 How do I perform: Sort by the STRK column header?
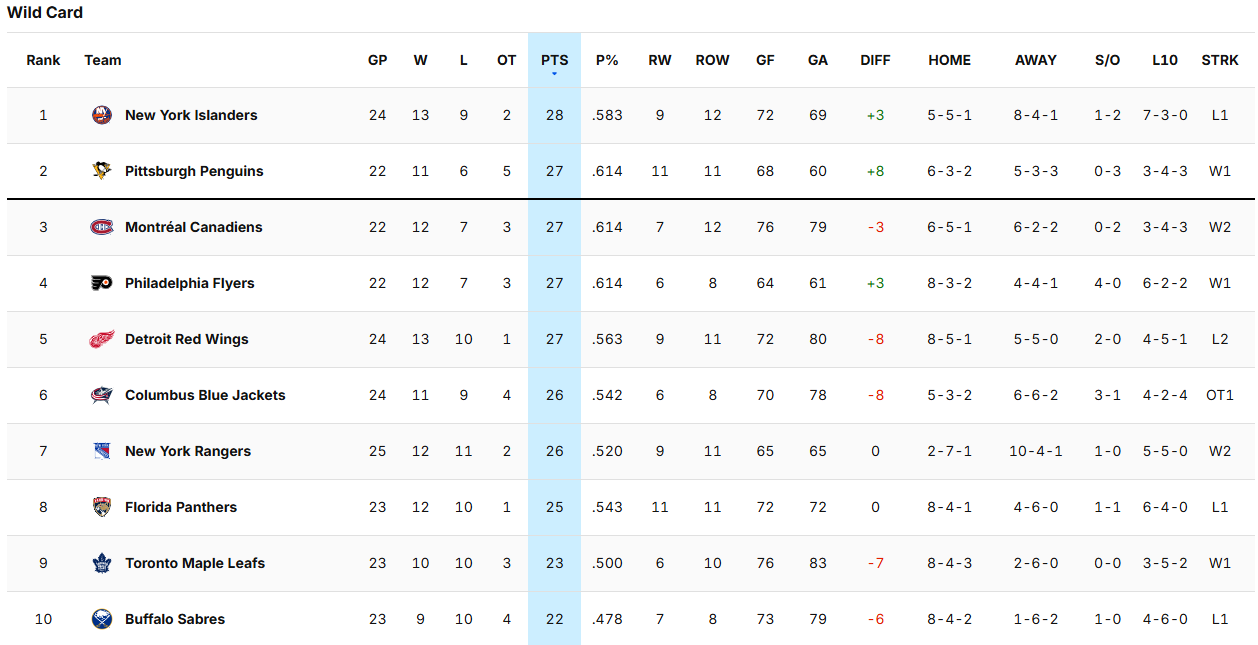pos(1219,60)
